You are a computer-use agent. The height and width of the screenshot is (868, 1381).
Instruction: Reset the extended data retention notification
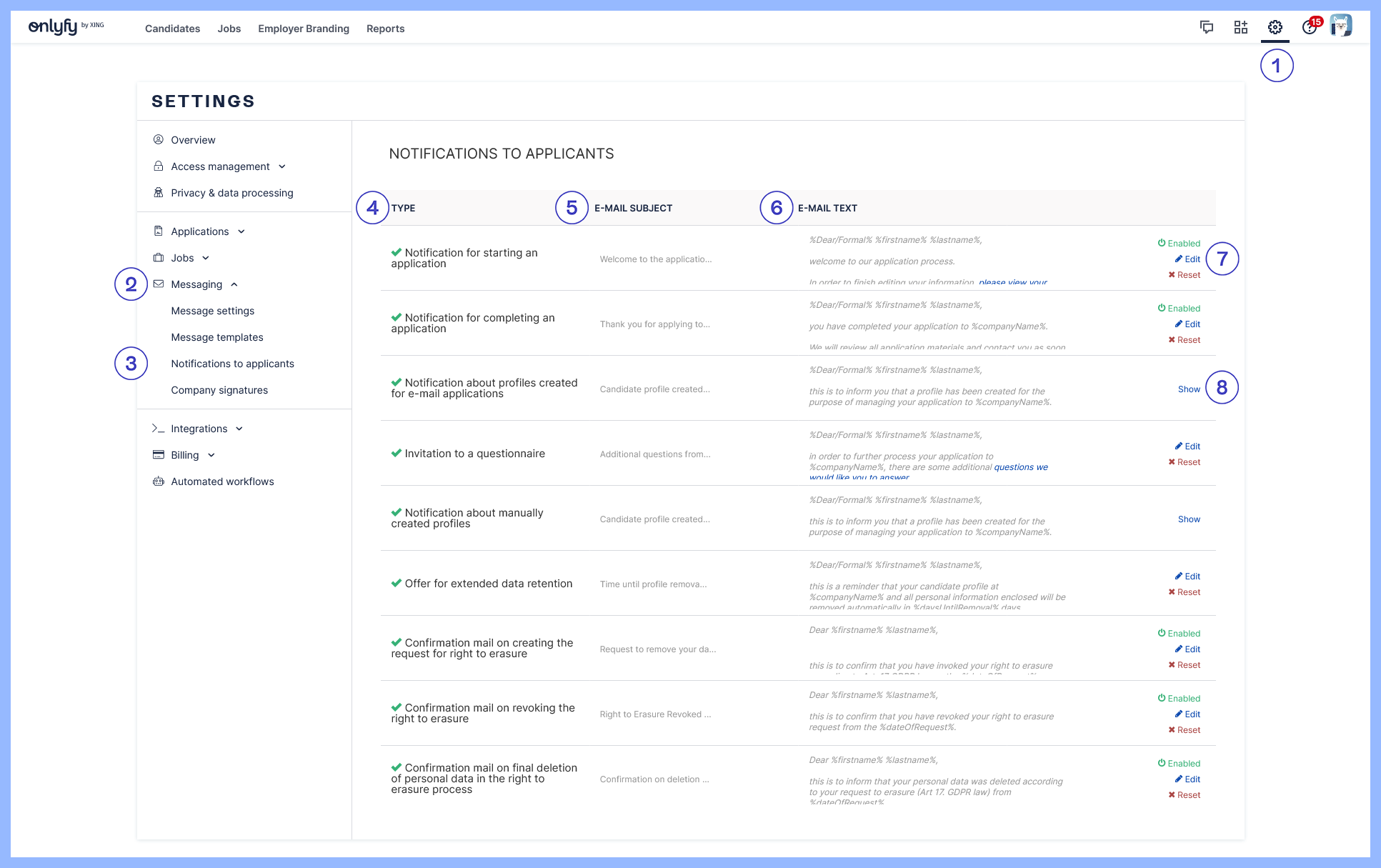click(1185, 592)
